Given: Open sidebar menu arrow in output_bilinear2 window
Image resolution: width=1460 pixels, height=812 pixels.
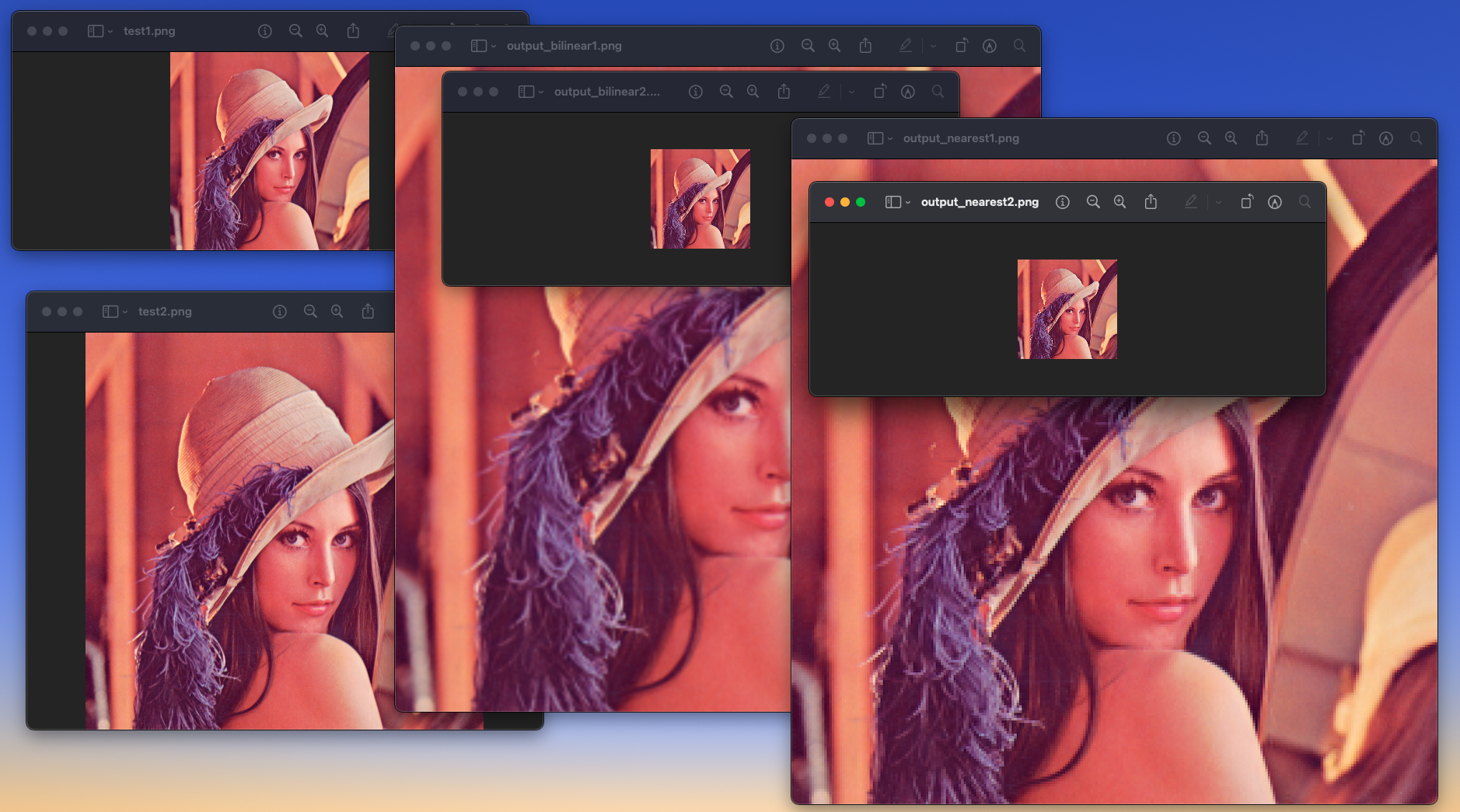Looking at the screenshot, I should click(541, 92).
